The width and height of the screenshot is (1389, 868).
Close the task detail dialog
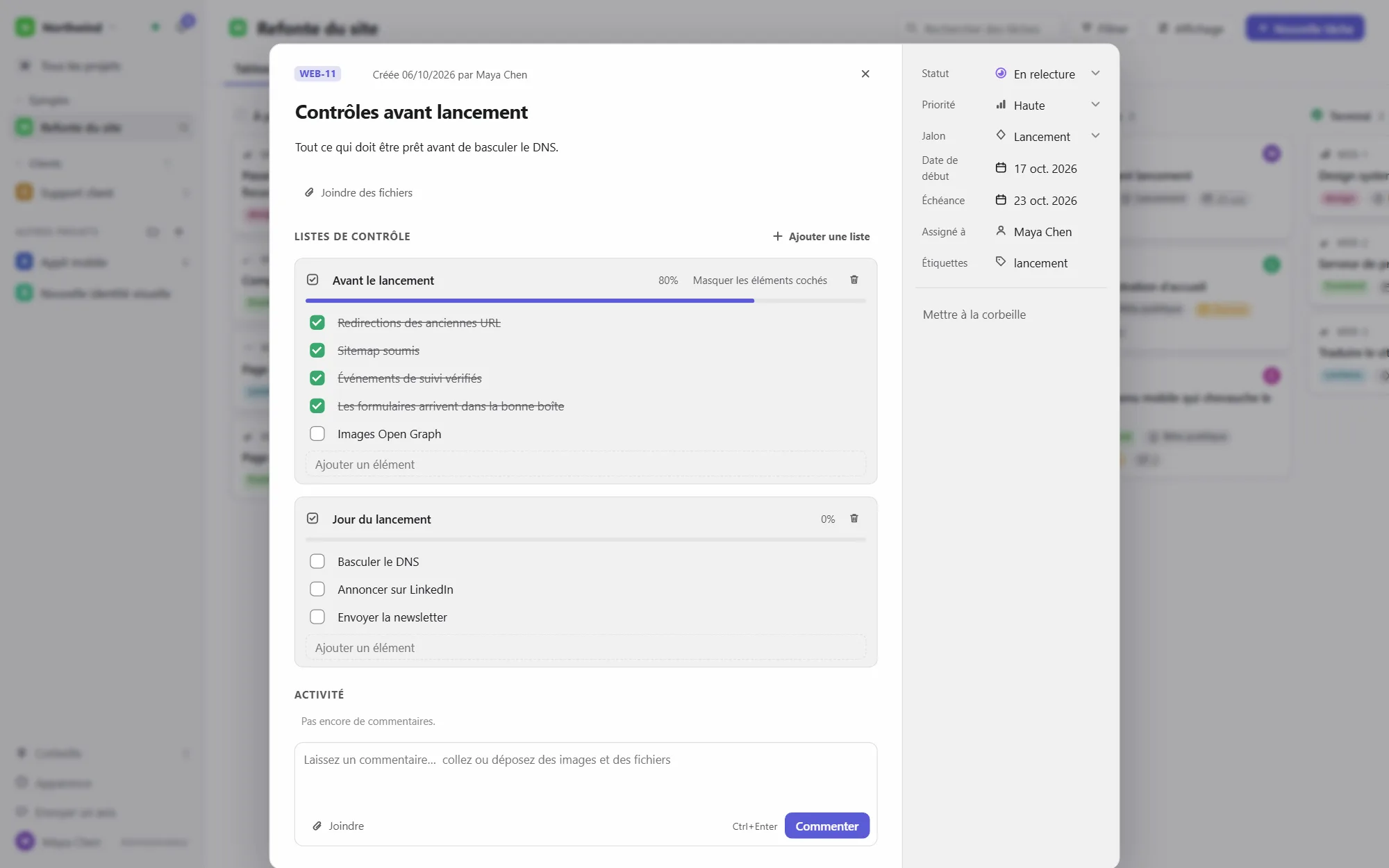[865, 74]
